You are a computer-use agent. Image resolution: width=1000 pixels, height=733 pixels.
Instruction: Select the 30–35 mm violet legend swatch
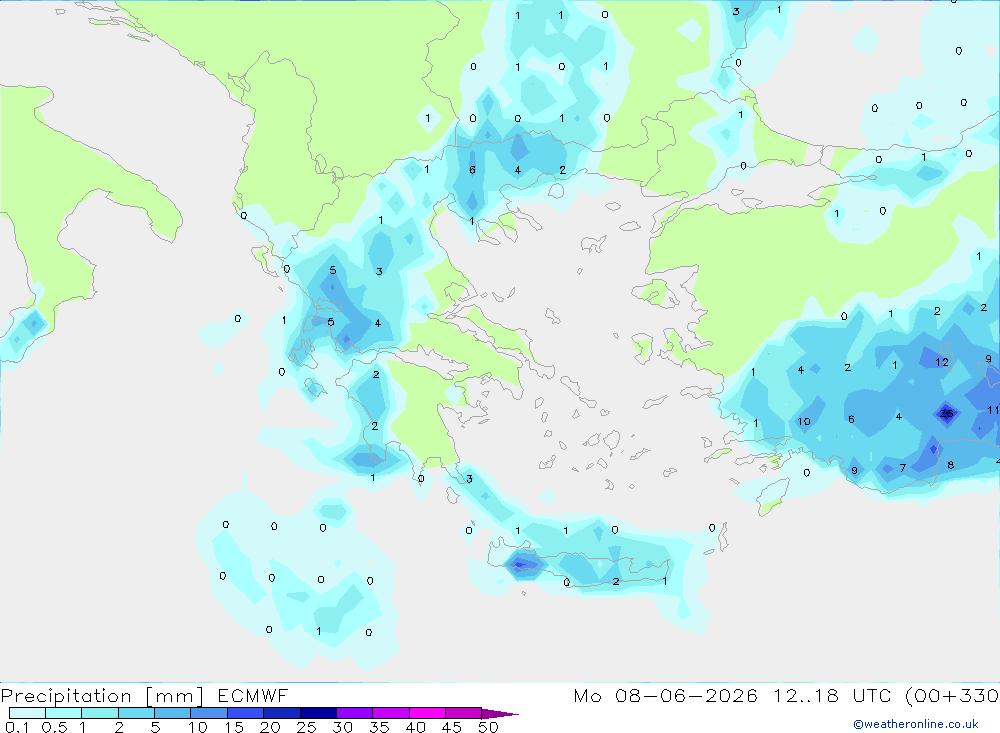(355, 713)
